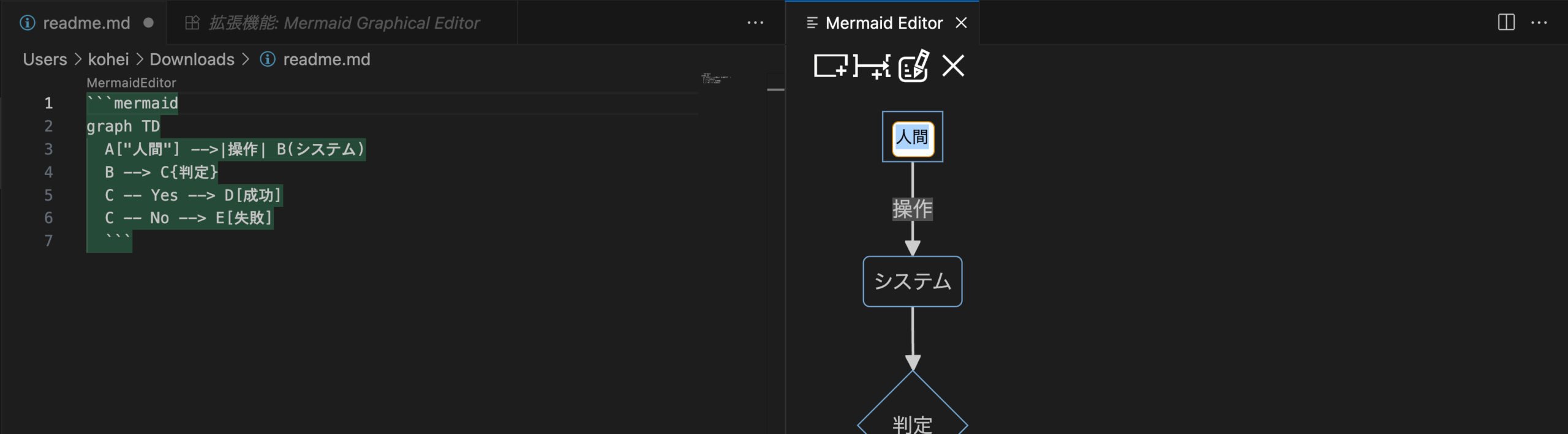Click the B --> C{判定} code line
This screenshot has height=434, width=1568.
162,172
